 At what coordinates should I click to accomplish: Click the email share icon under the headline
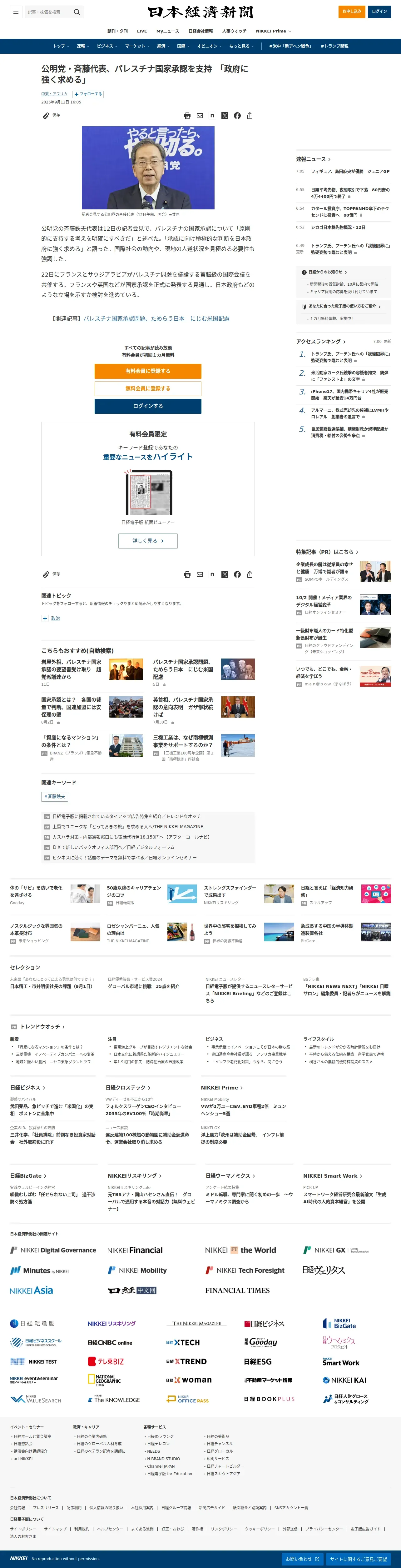[x=200, y=116]
